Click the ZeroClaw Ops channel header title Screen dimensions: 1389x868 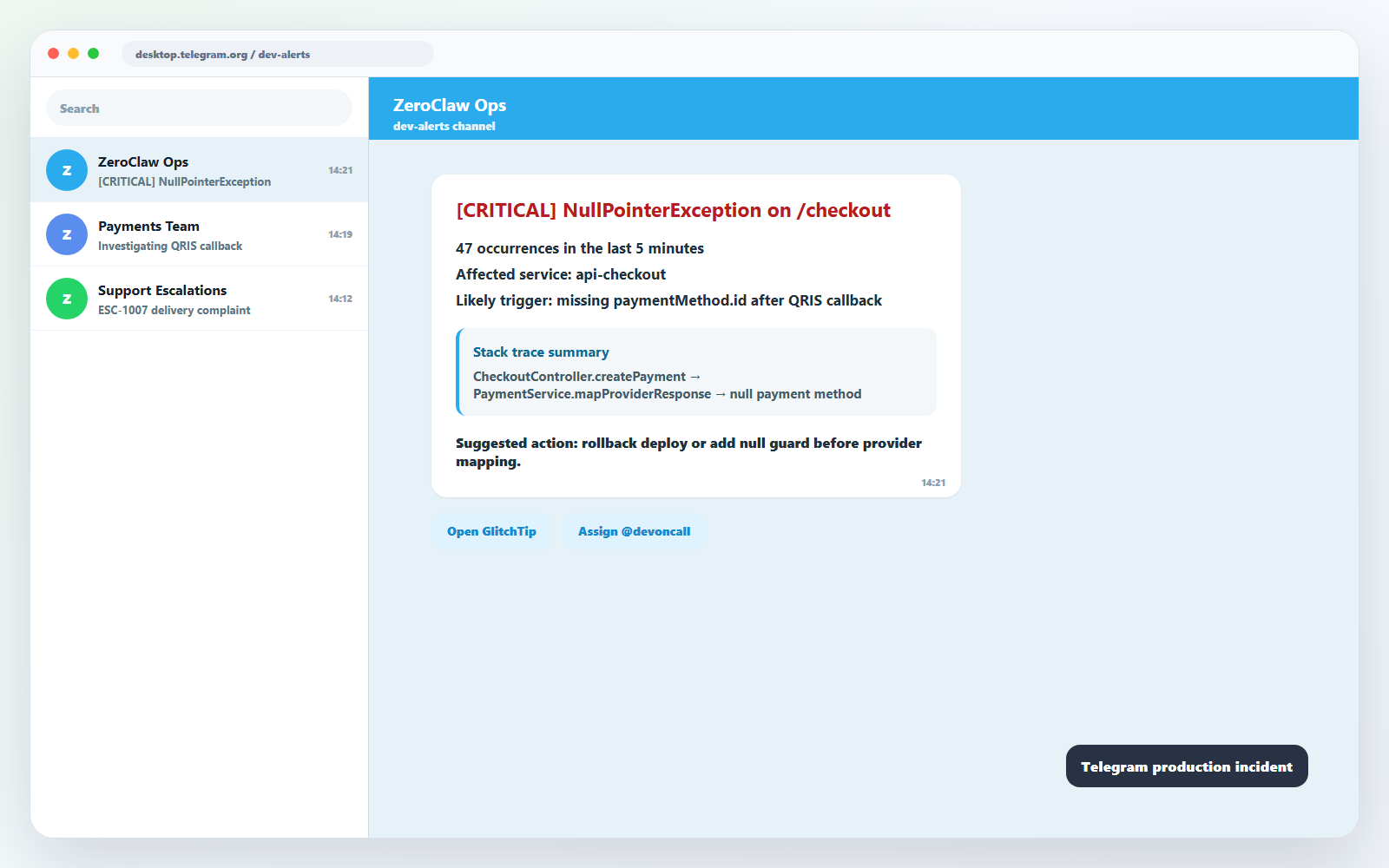(x=450, y=105)
